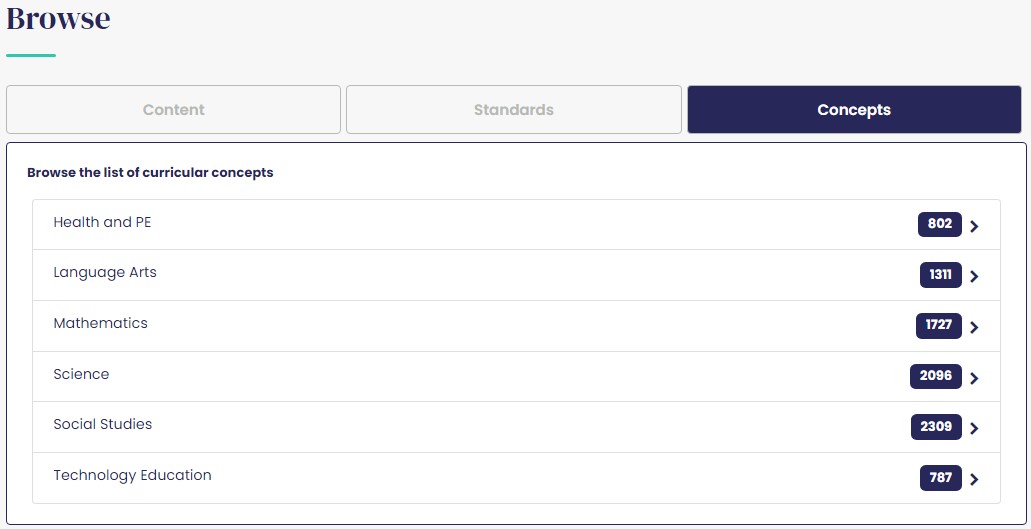Screen dimensions: 1031x529
Task: Select the Science list item
Action: tap(81, 374)
